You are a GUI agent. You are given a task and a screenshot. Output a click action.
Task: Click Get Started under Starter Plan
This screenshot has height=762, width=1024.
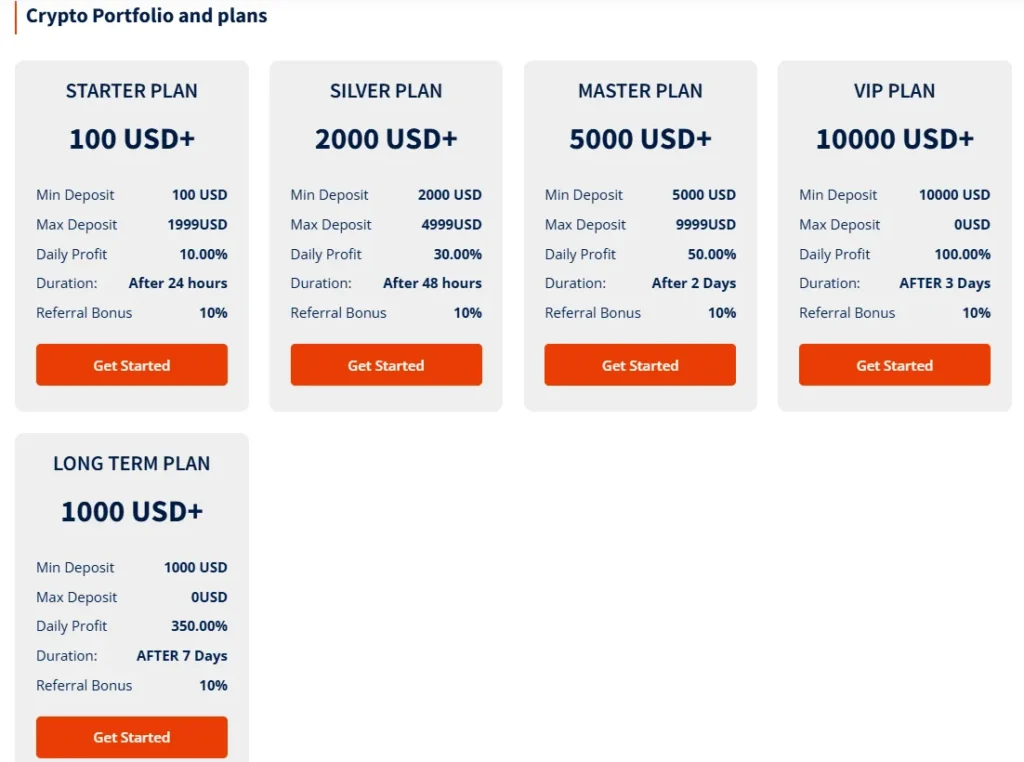[x=132, y=365]
